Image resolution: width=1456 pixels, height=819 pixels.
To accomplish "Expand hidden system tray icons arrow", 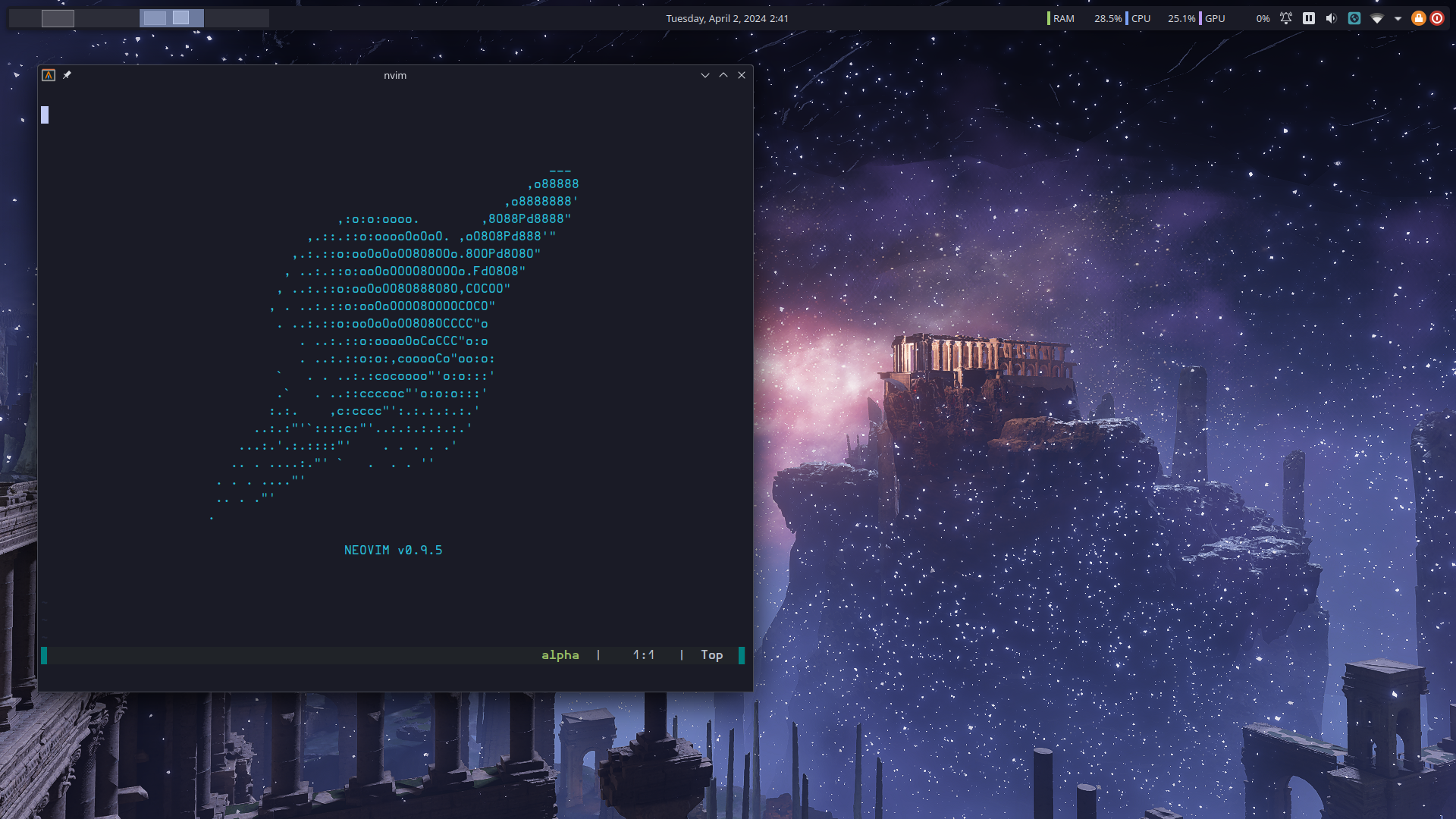I will pos(1398,18).
